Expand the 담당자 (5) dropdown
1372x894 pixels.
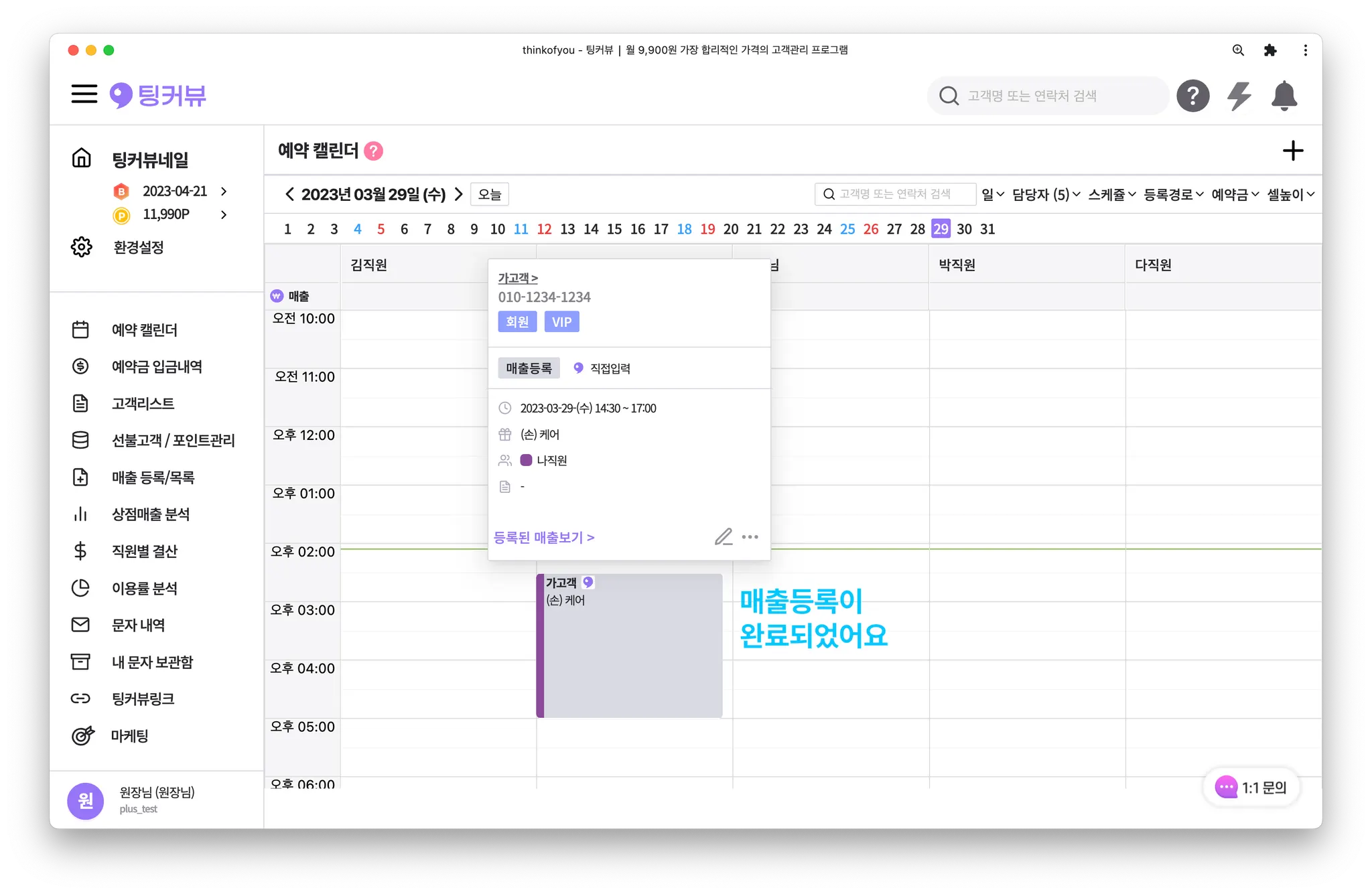click(1046, 194)
